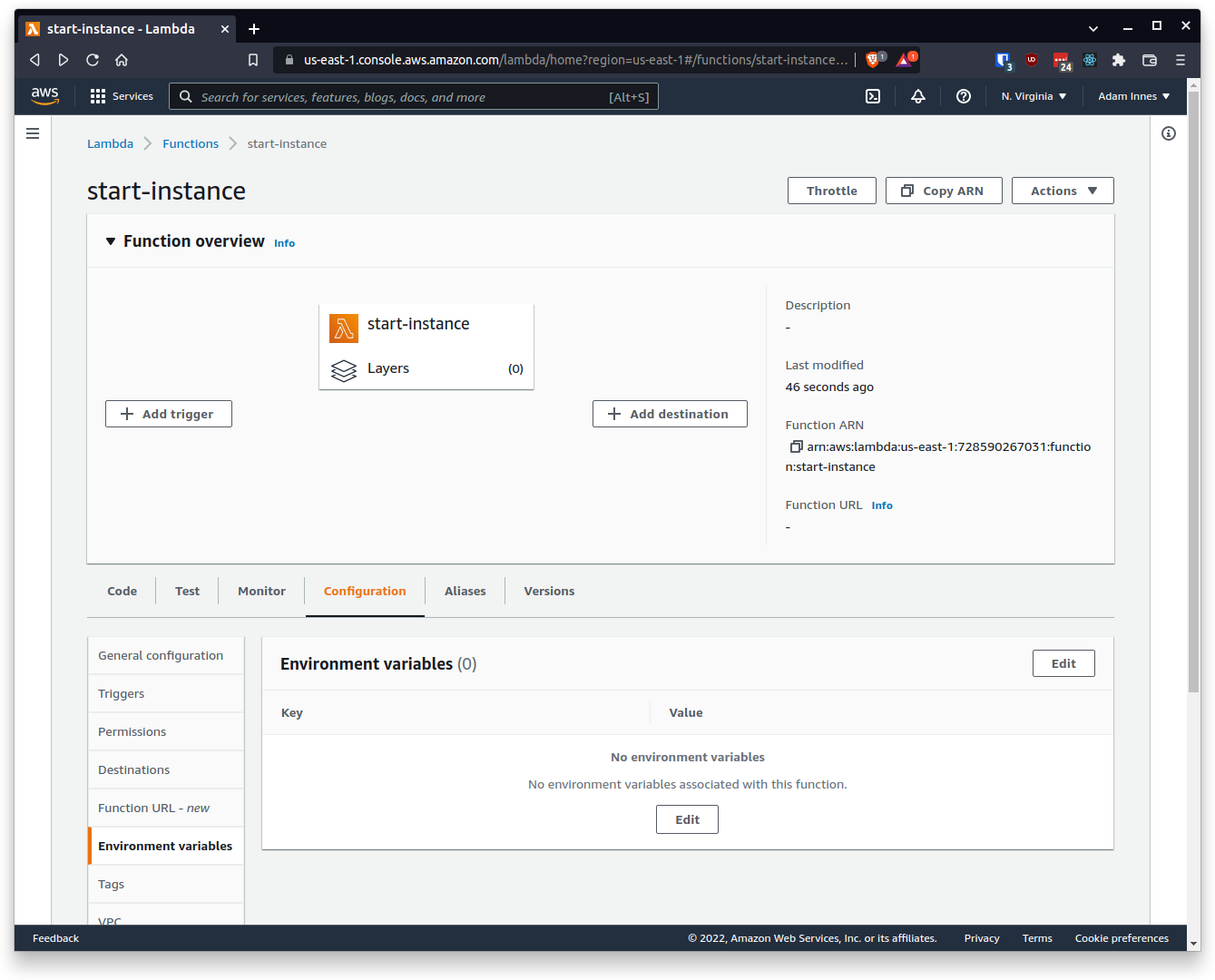This screenshot has height=980, width=1215.
Task: Open the AWS CloudShell icon
Action: click(x=873, y=96)
